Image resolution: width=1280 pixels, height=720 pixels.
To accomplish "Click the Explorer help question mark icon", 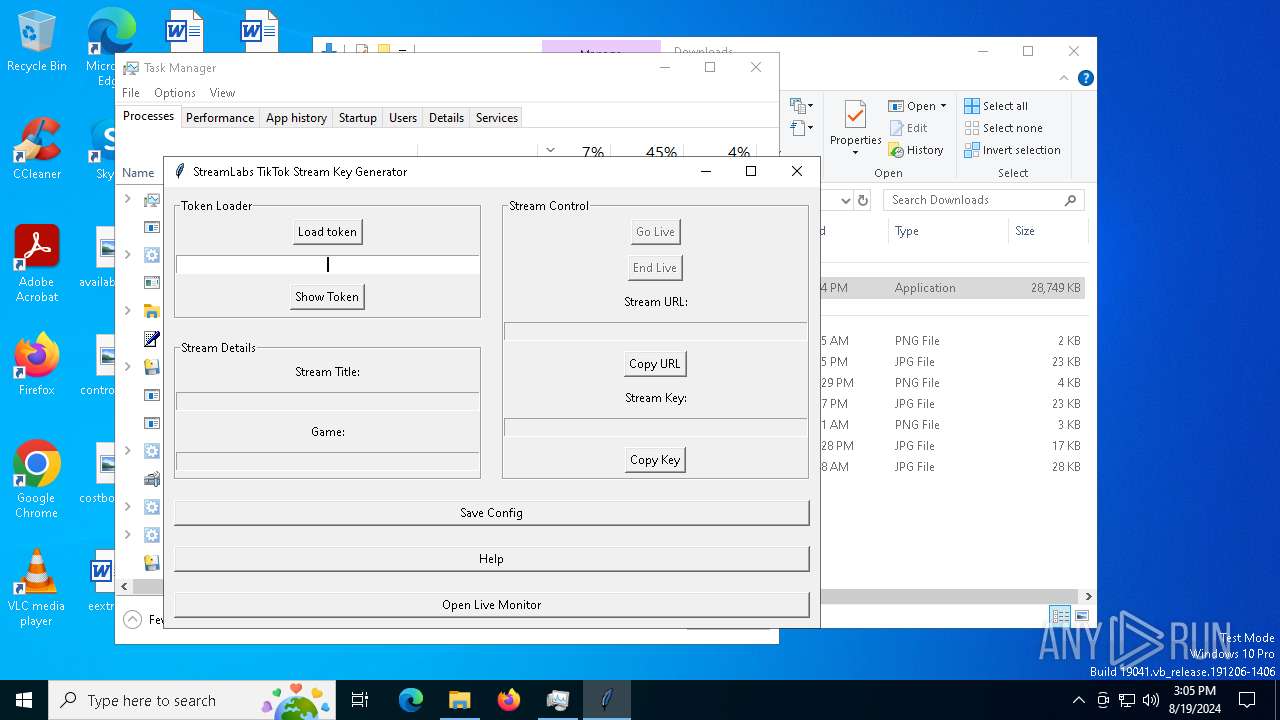I will pos(1086,78).
